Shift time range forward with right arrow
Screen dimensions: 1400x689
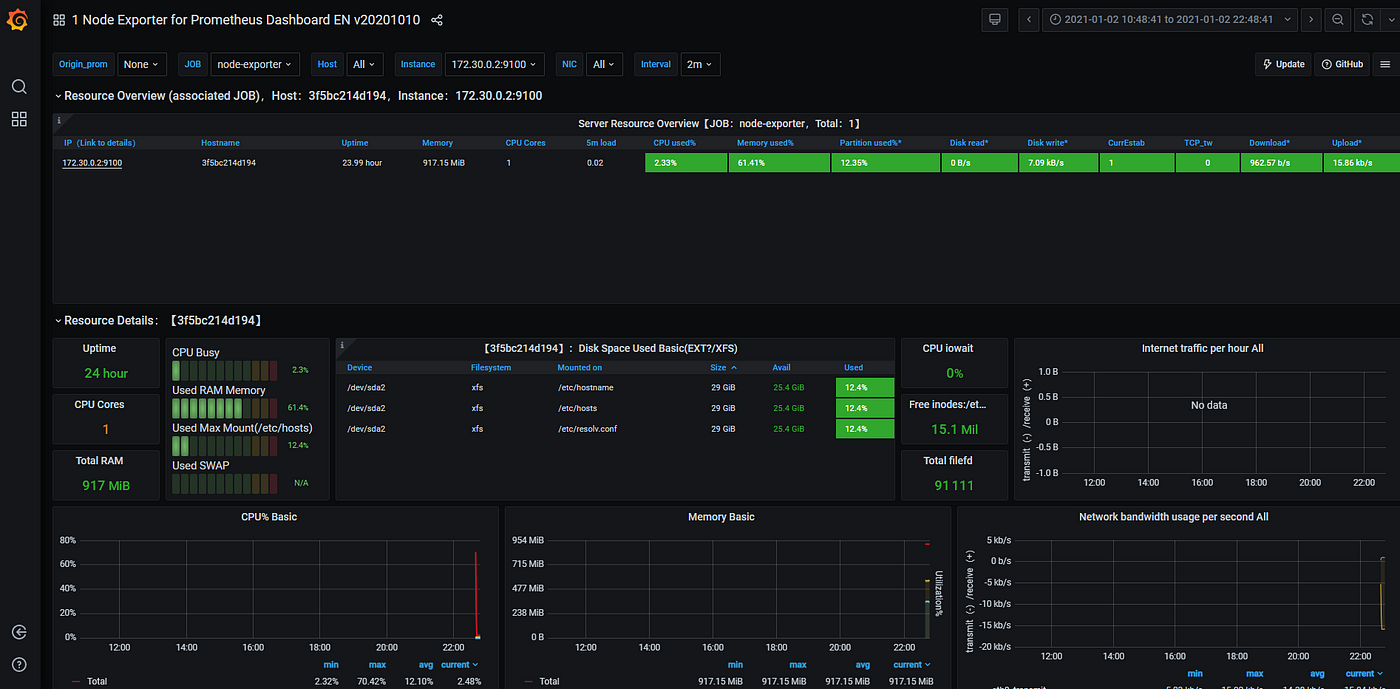[x=1311, y=19]
